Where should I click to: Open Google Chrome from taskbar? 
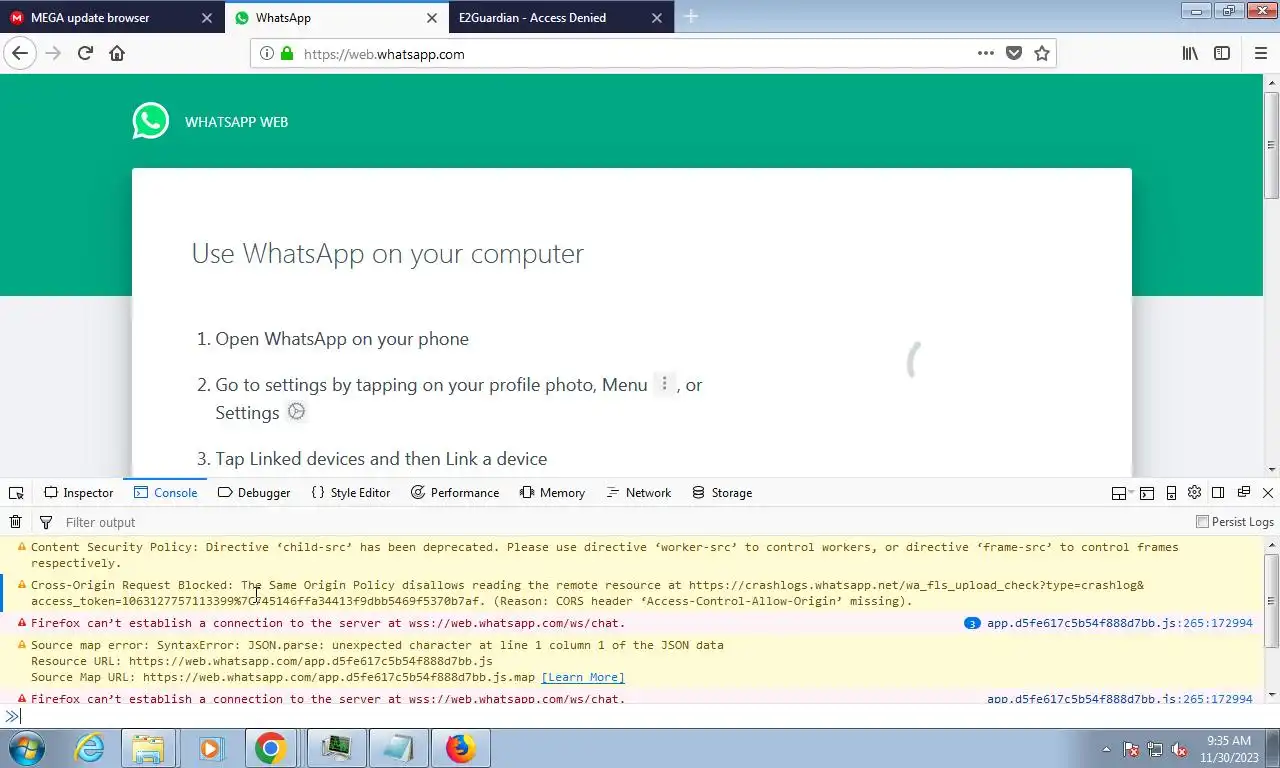[270, 748]
